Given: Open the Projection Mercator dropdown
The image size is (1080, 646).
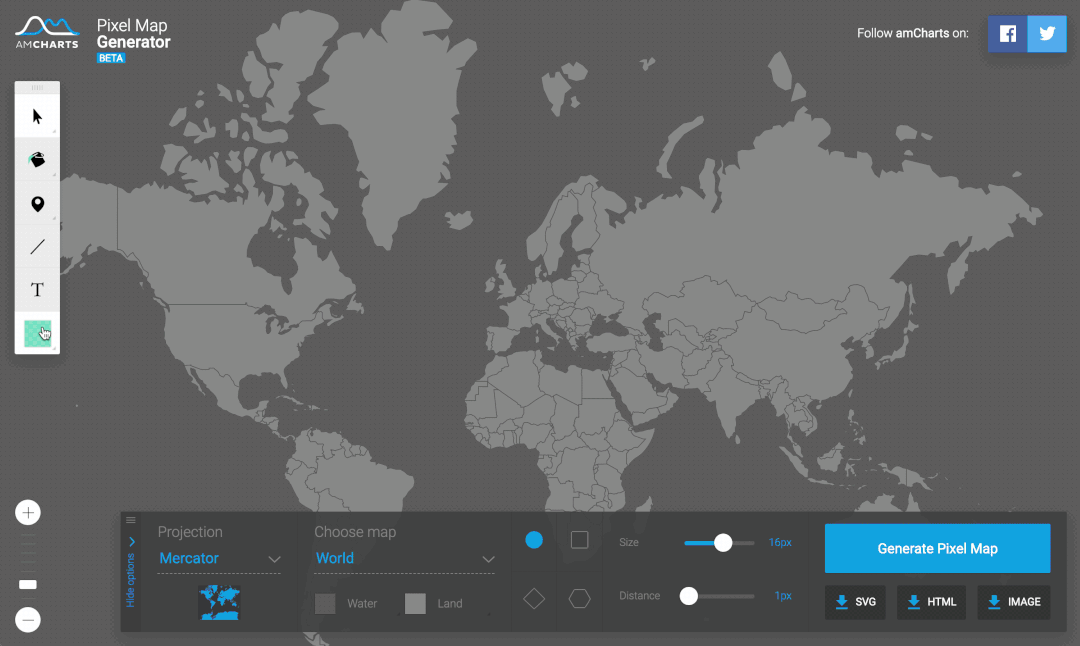Looking at the screenshot, I should tap(219, 559).
